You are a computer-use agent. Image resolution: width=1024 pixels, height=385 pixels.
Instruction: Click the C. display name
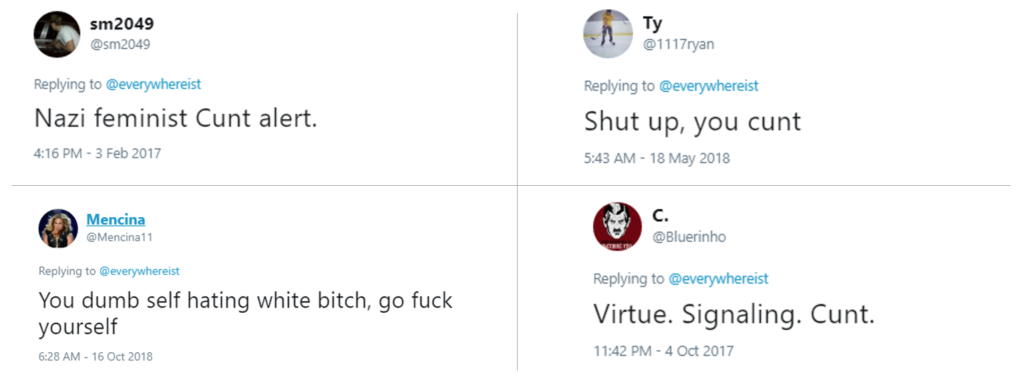tap(660, 216)
